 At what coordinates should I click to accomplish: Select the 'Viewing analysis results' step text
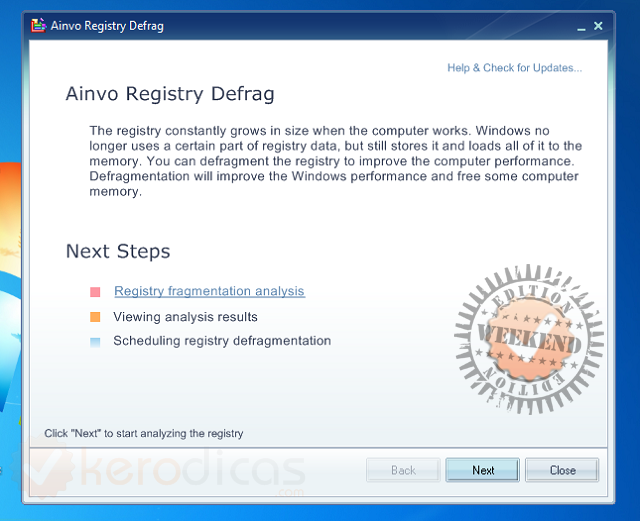(x=185, y=317)
